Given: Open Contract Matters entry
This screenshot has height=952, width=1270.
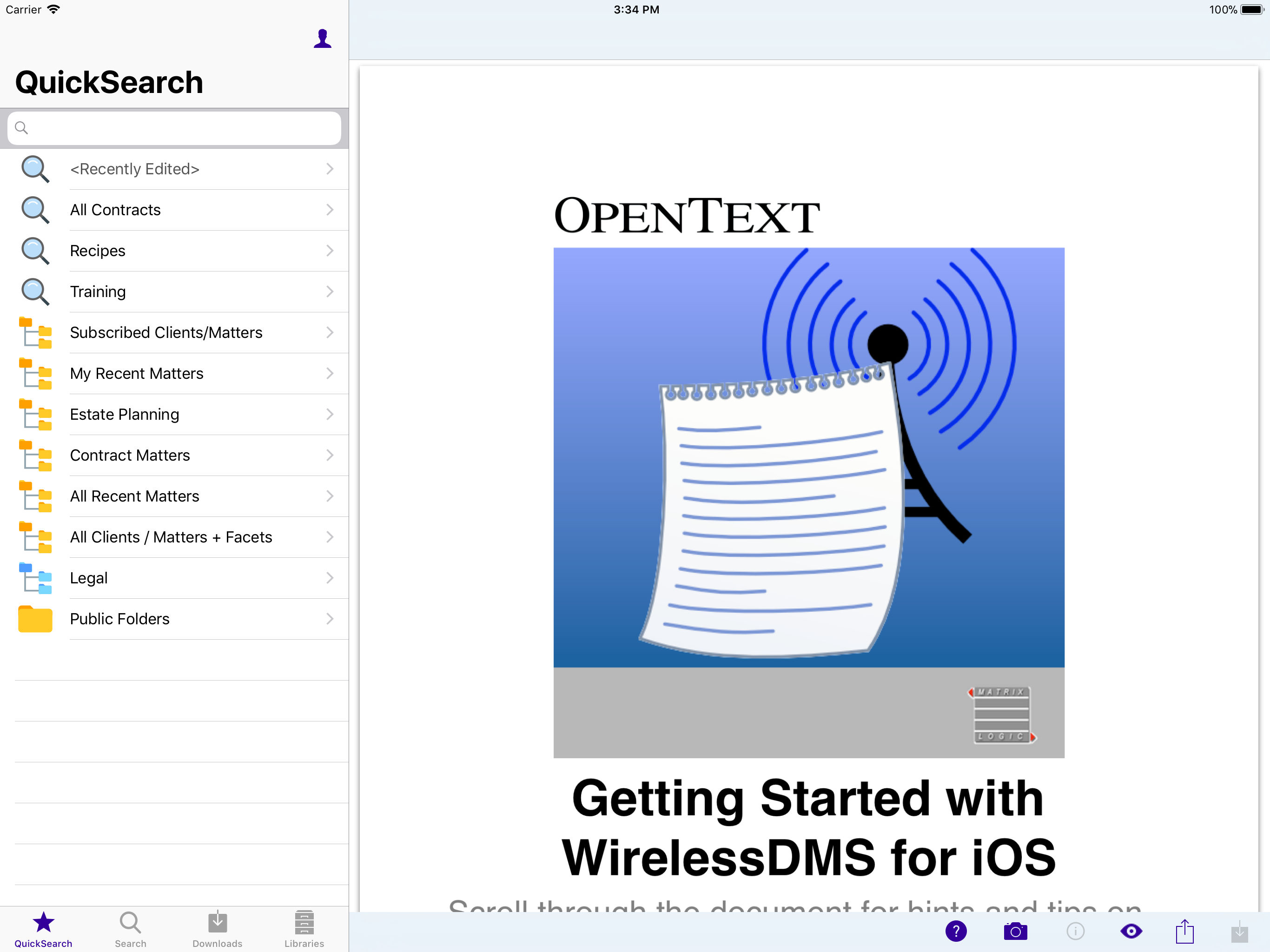Looking at the screenshot, I should (x=174, y=455).
